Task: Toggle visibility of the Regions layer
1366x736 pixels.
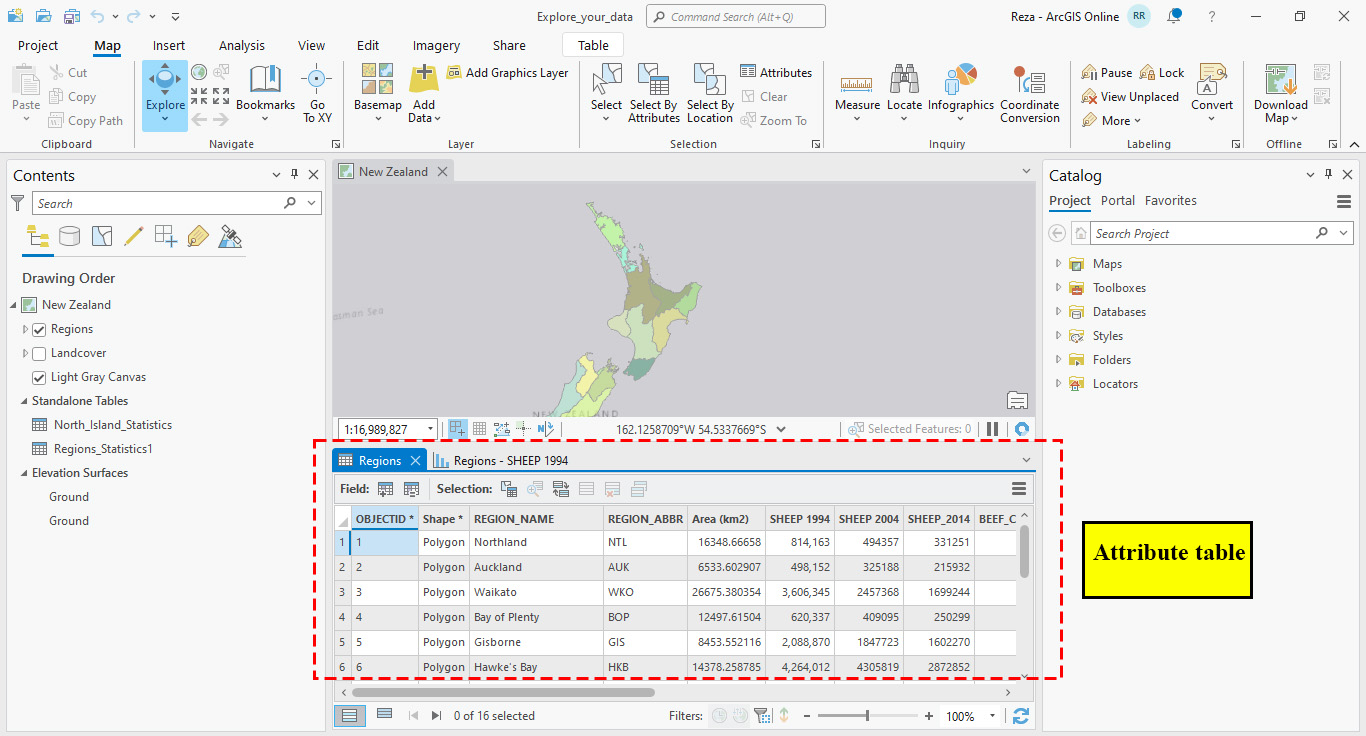Action: [x=41, y=328]
